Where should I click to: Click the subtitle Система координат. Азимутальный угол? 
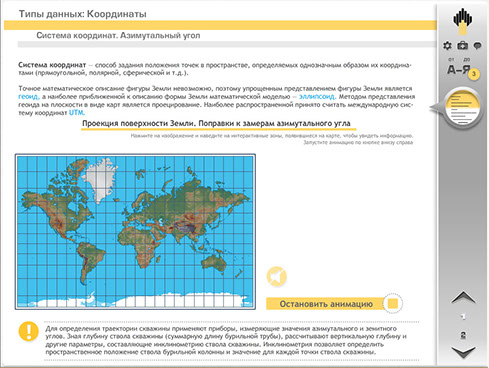[x=118, y=35]
